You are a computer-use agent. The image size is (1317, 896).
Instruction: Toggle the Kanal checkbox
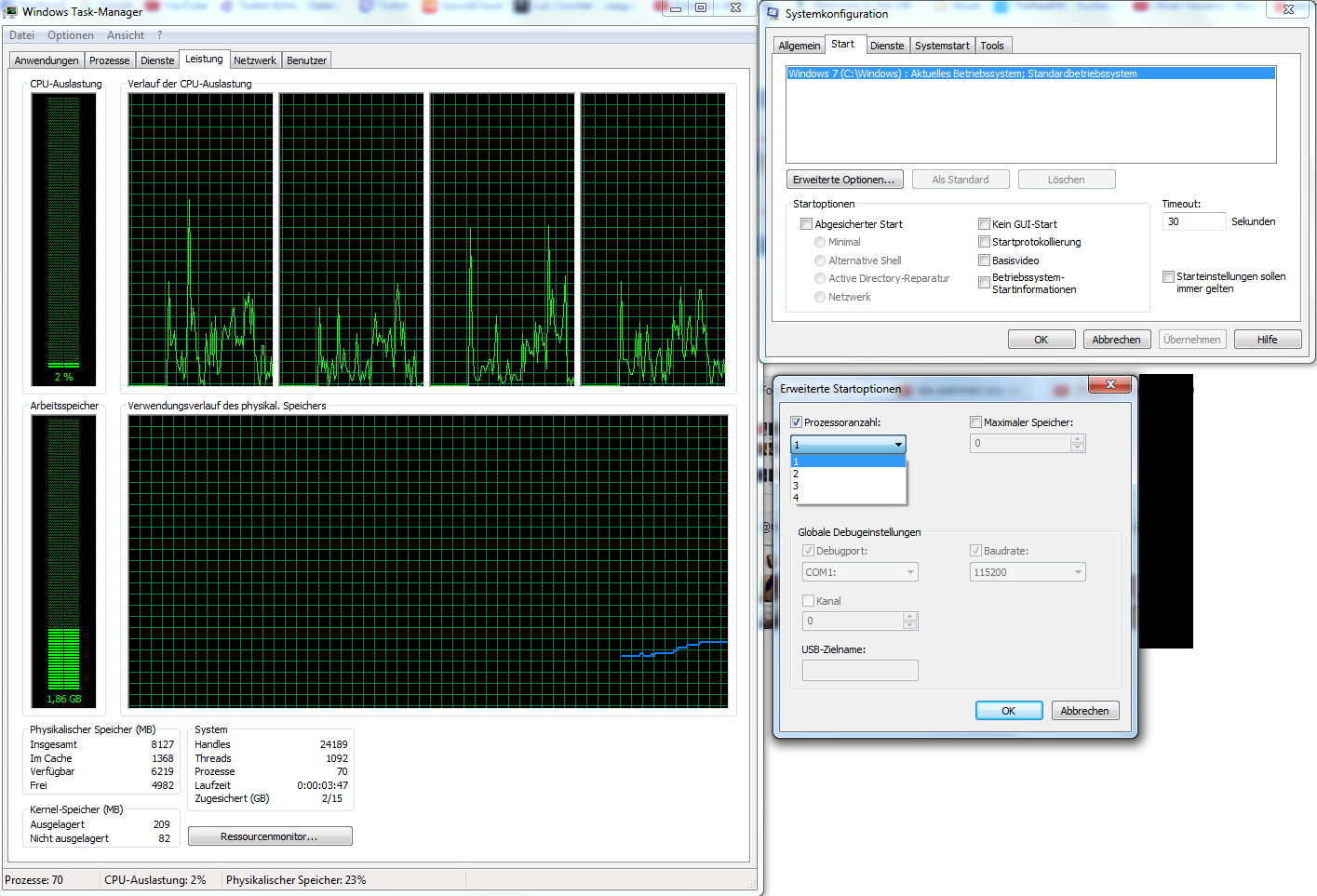(808, 601)
